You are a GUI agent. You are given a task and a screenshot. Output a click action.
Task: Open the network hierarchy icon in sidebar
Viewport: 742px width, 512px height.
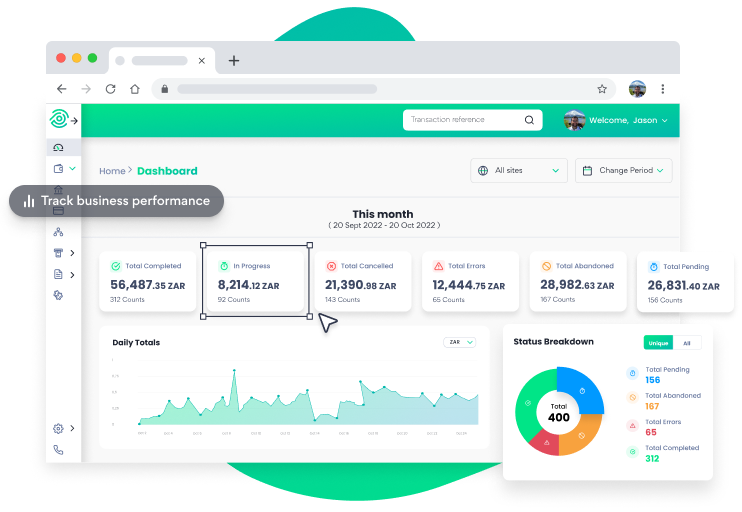(x=58, y=232)
